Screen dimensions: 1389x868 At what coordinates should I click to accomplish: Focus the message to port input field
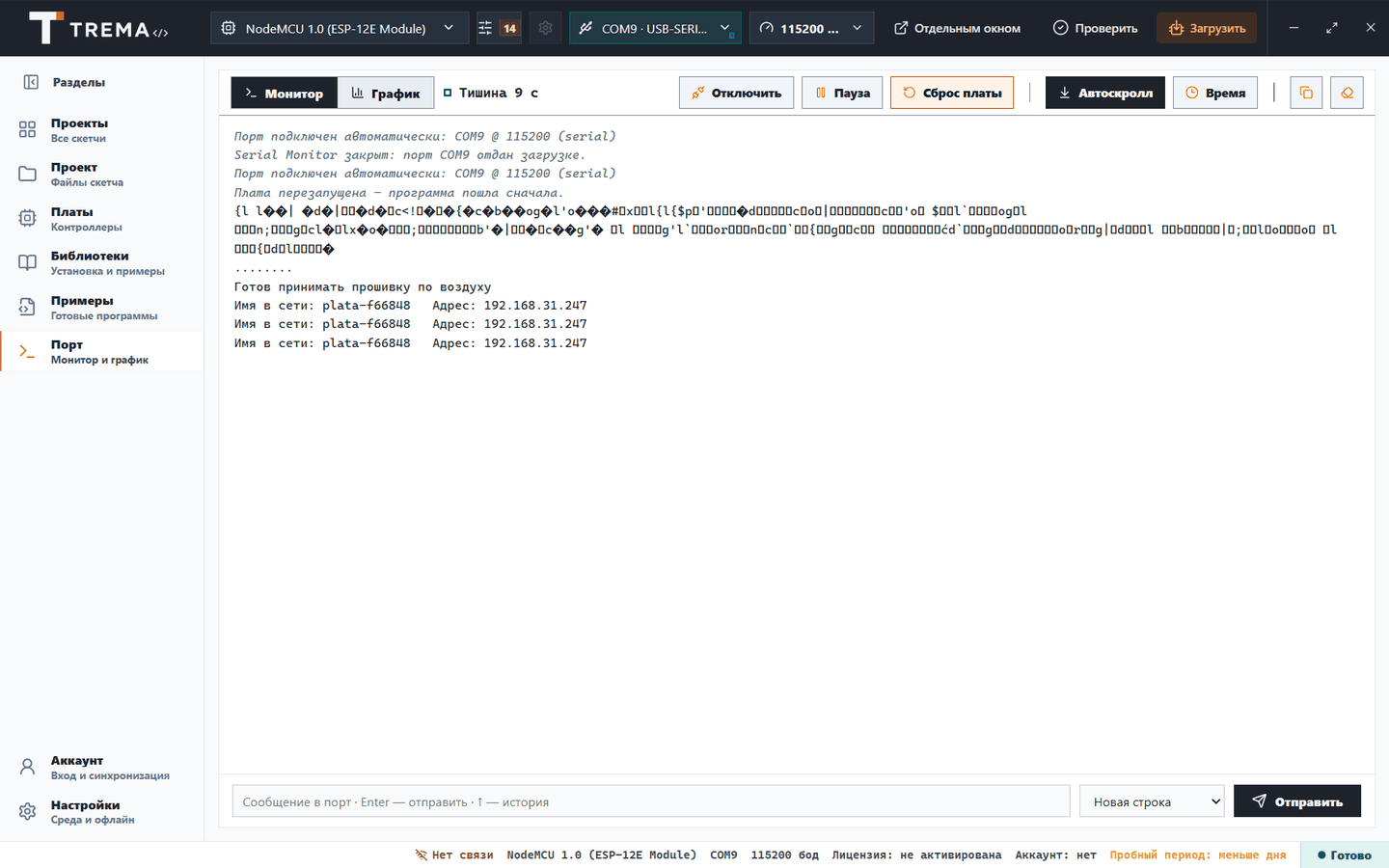(651, 801)
